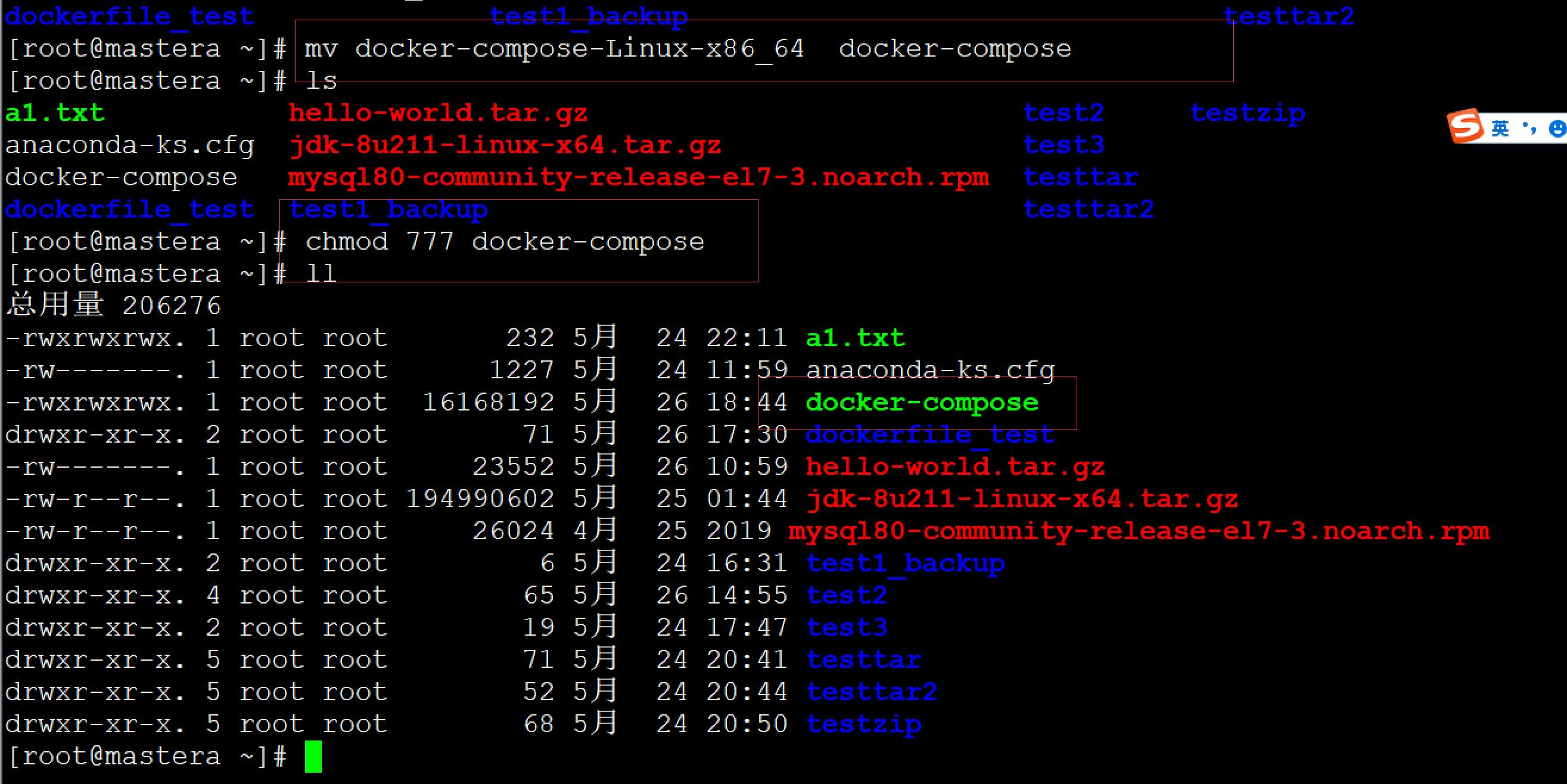Toggle the punctuation mode icon beside 英
Viewport: 1567px width, 784px height.
1529,127
